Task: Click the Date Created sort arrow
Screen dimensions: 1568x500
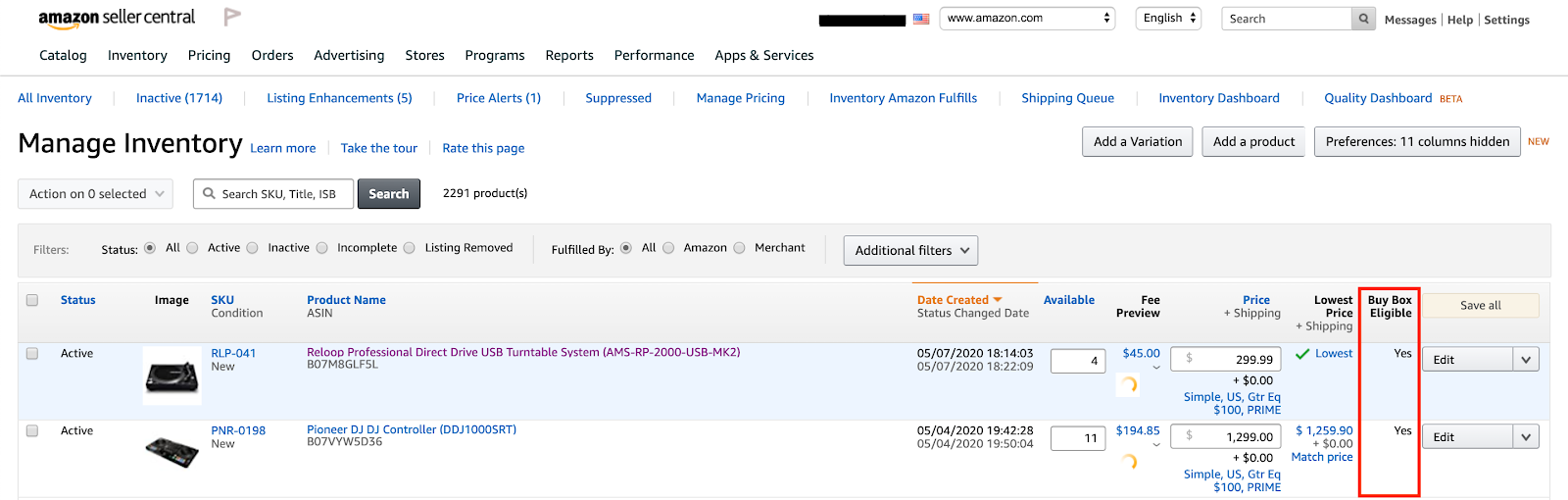Action: point(998,300)
